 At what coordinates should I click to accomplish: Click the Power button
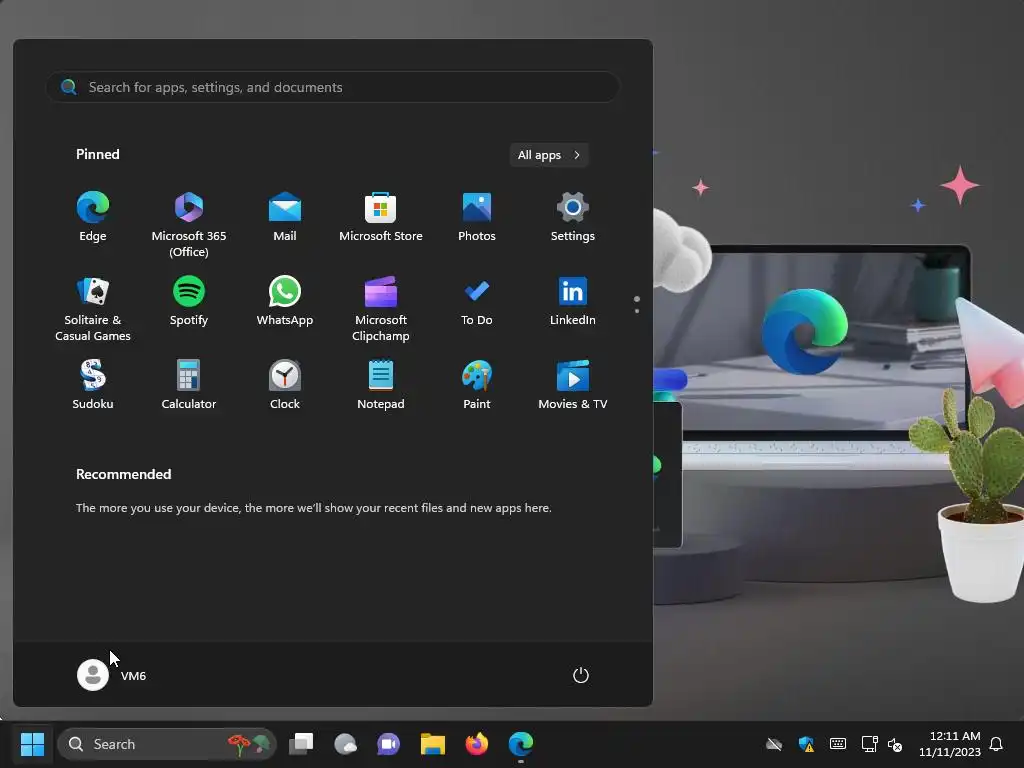tap(581, 675)
